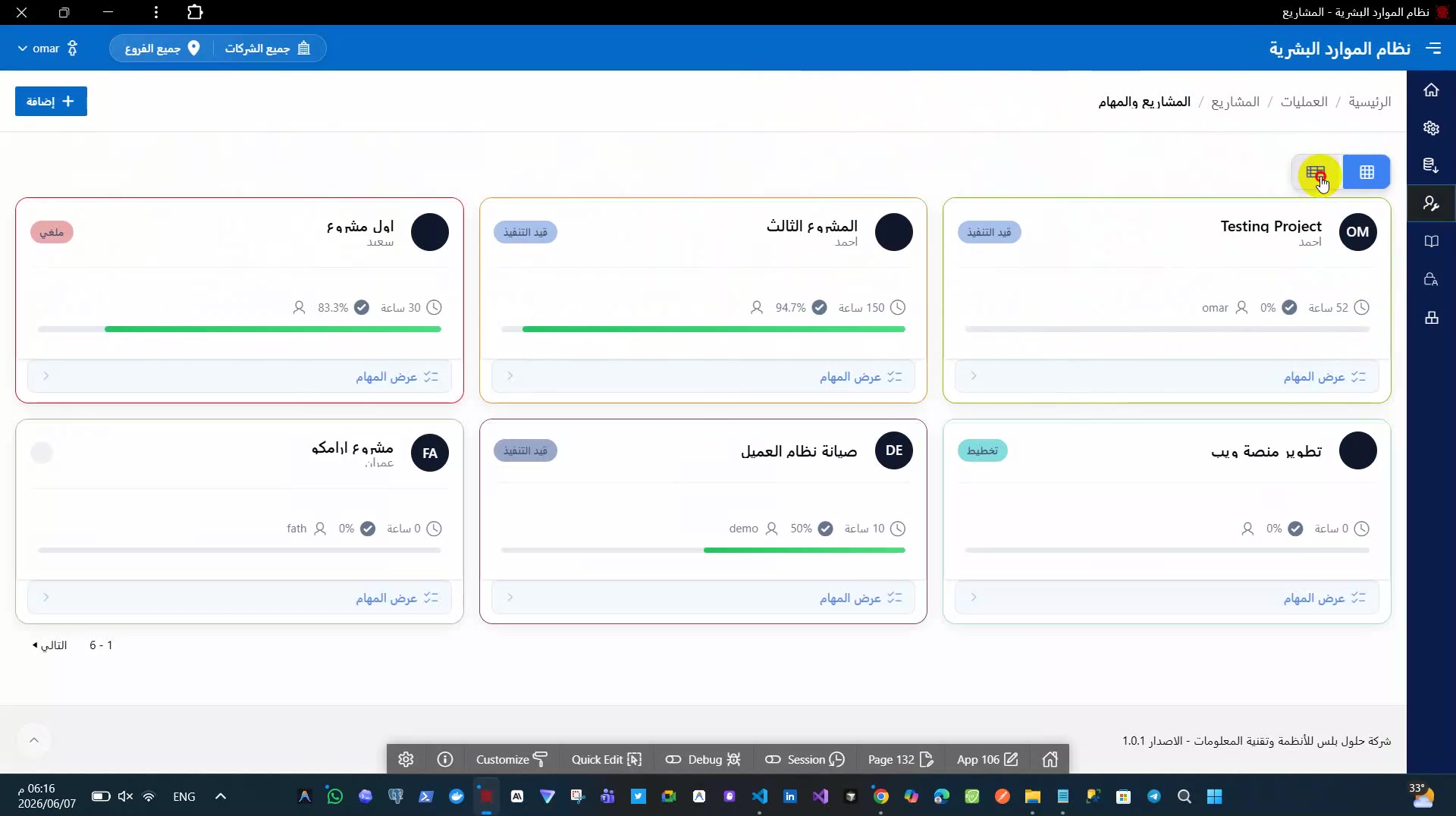Click progress bar of صيانة نظام العميل
Viewport: 1456px width, 816px height.
pos(703,550)
